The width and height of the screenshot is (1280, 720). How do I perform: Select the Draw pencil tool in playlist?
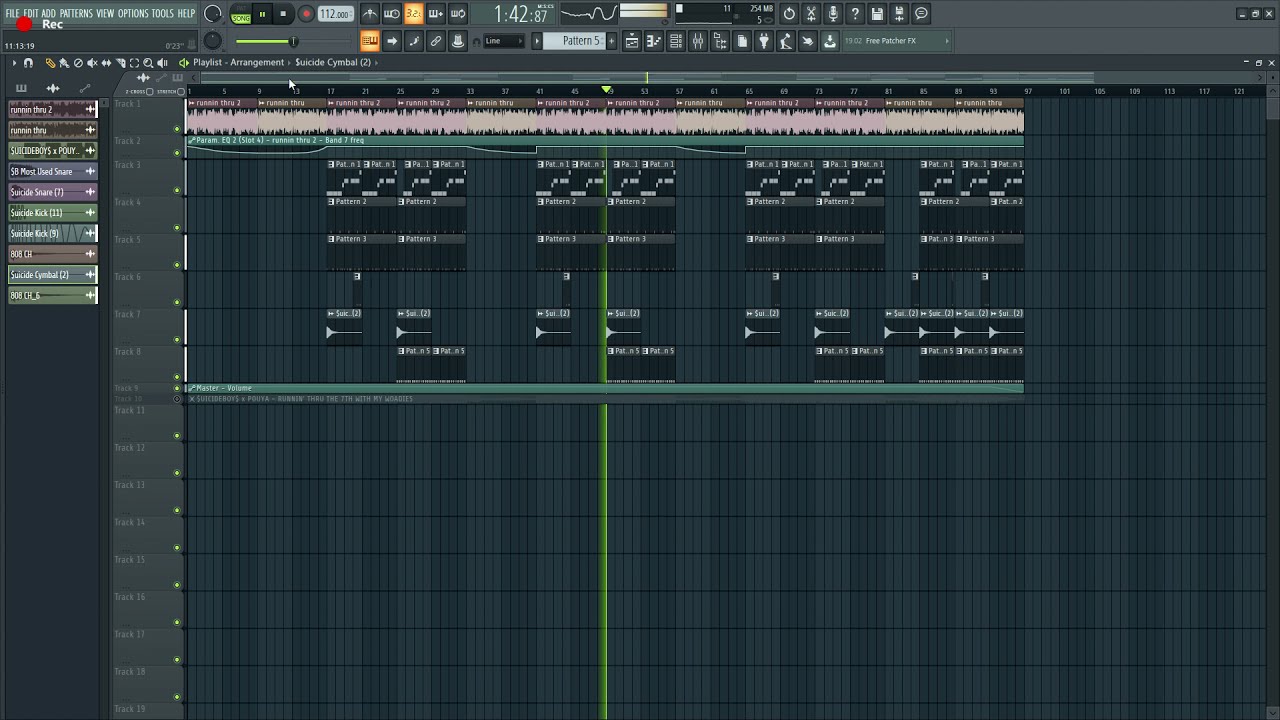[x=50, y=63]
